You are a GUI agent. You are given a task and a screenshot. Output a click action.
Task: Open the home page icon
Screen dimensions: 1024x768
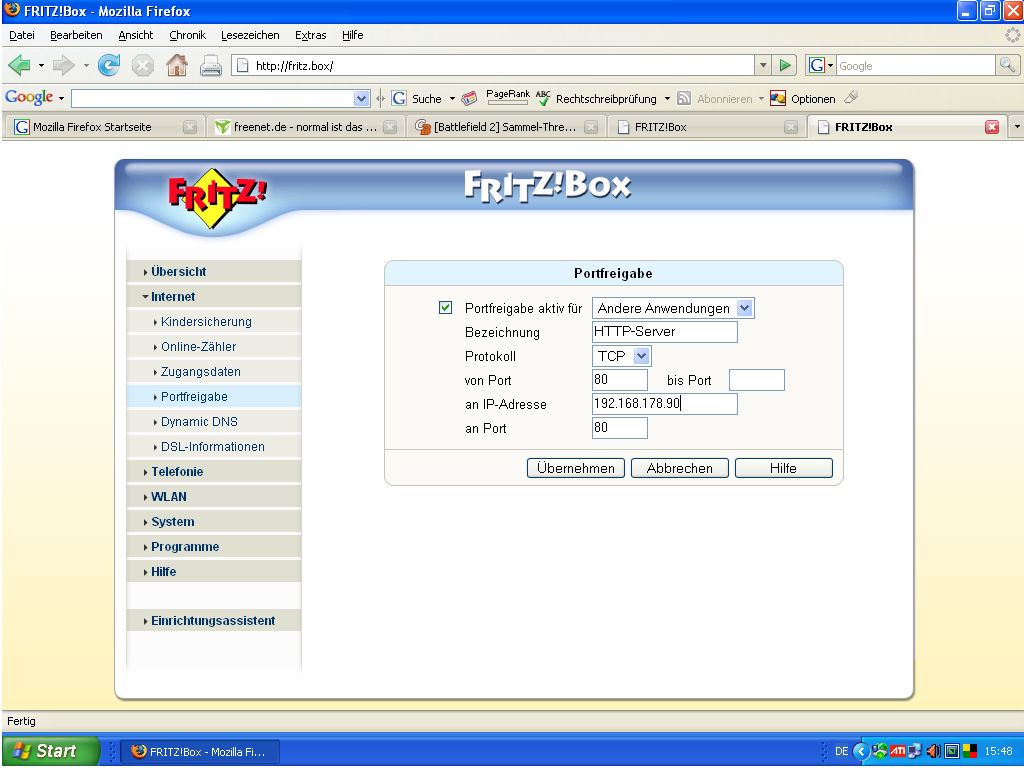click(176, 65)
